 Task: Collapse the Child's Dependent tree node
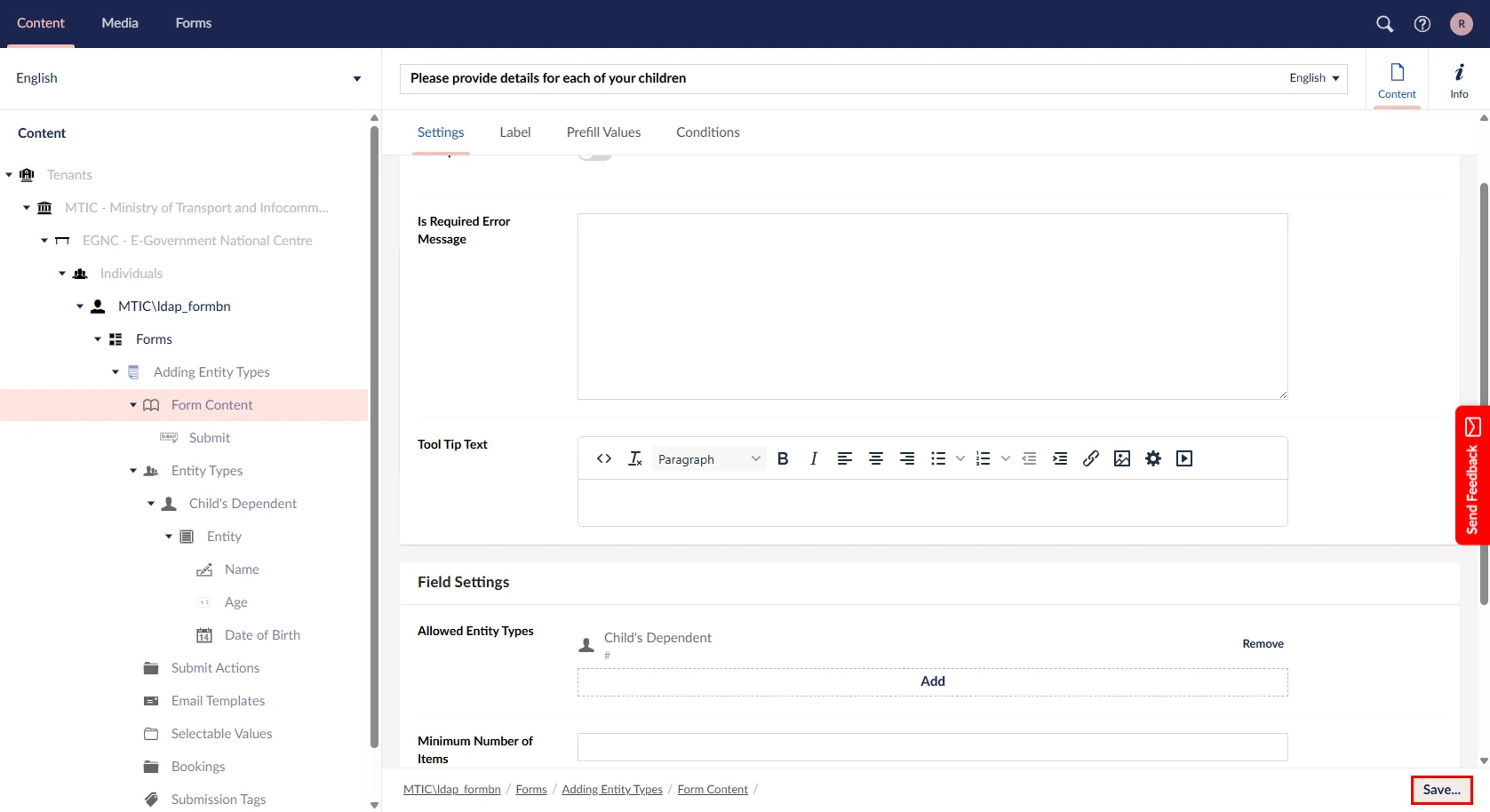click(151, 504)
